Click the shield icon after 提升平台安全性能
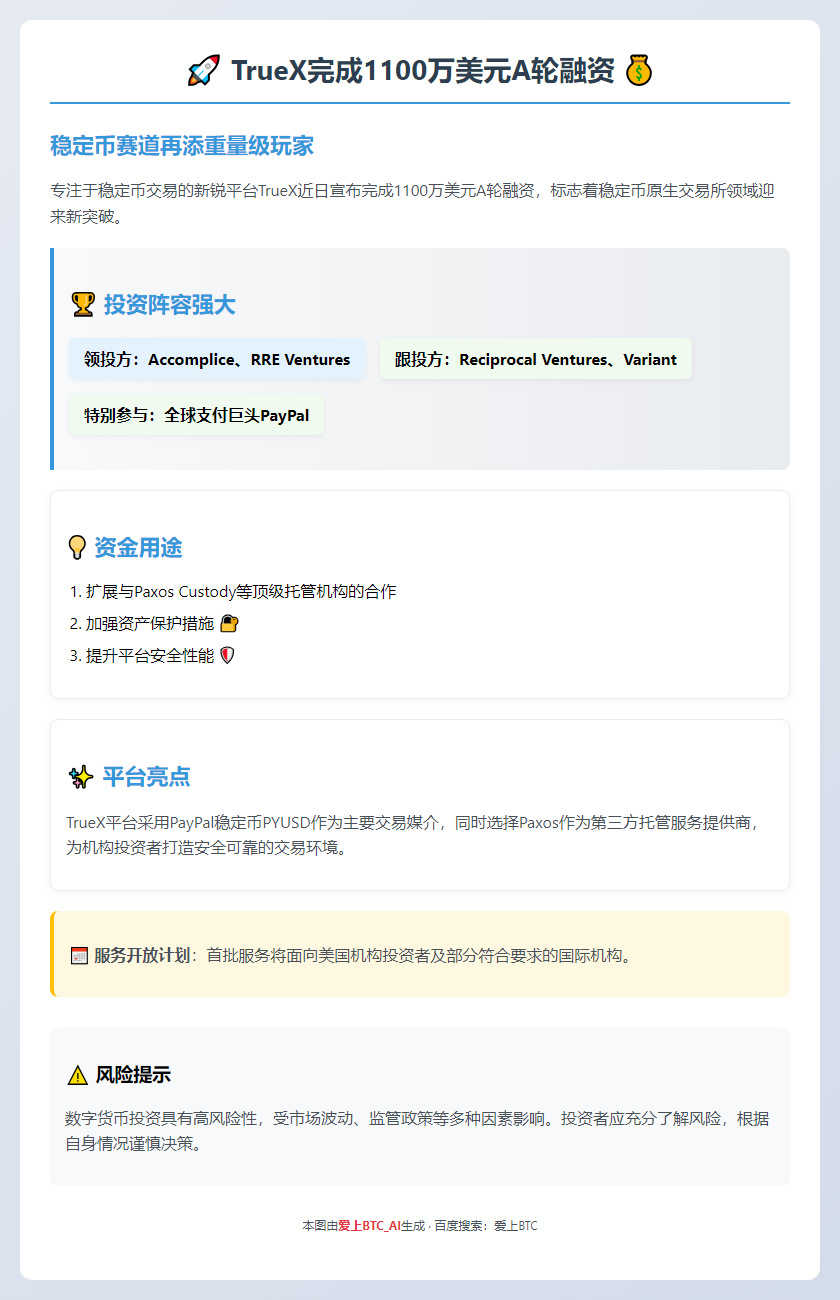 tap(227, 656)
